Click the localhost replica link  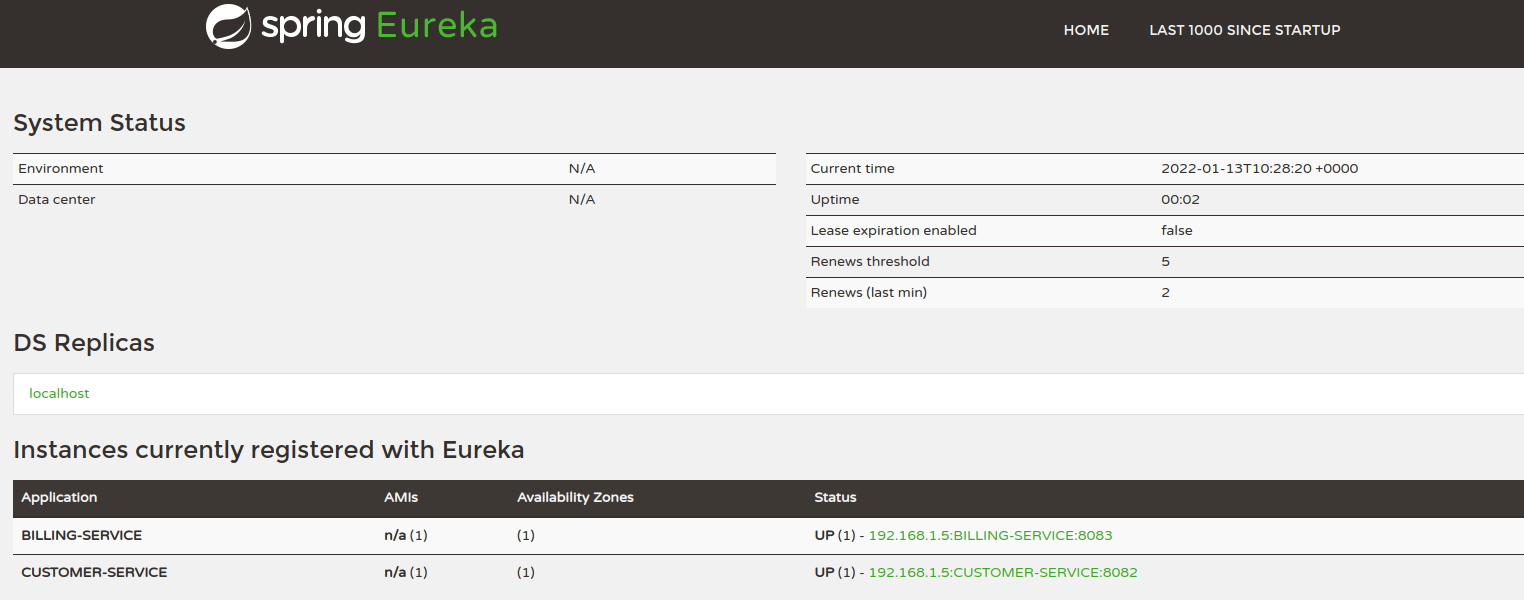(x=59, y=394)
